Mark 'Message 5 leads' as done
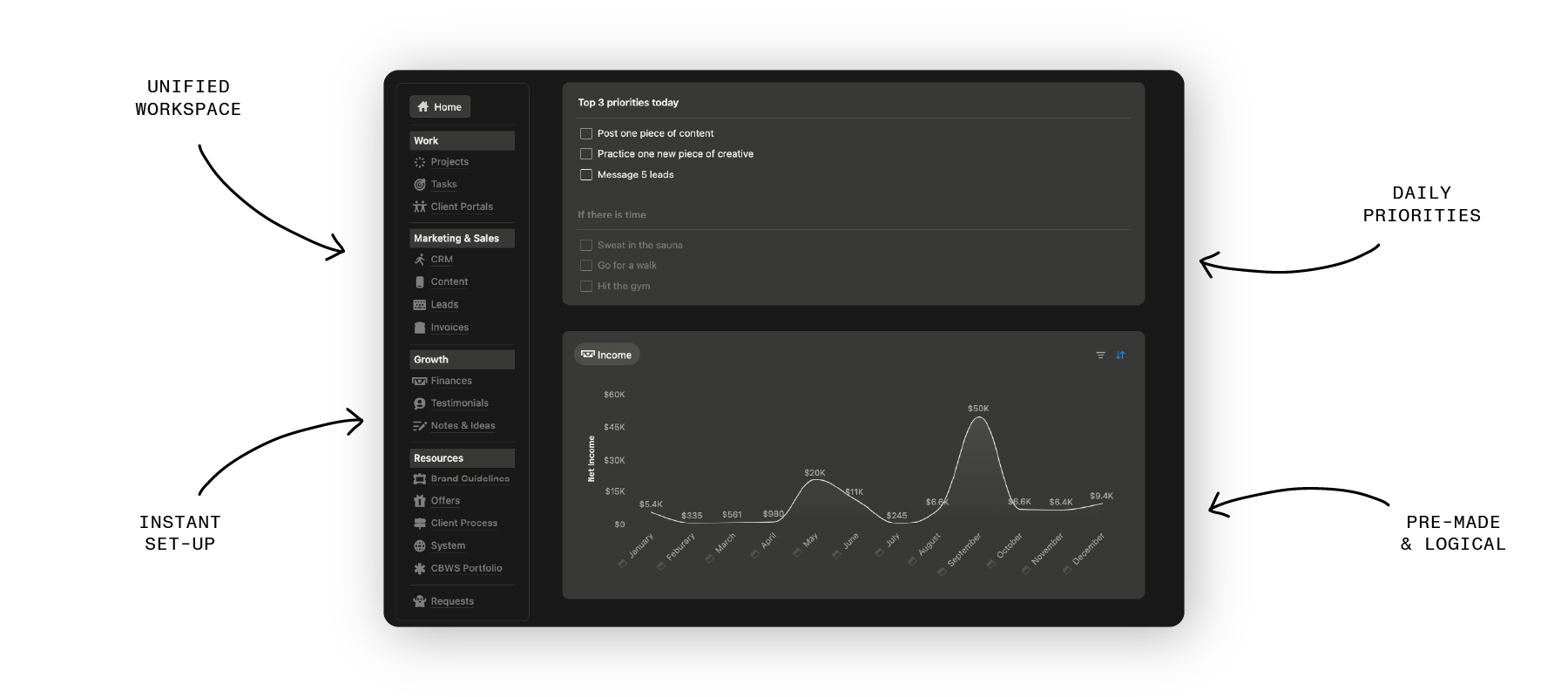1568x697 pixels. coord(586,175)
